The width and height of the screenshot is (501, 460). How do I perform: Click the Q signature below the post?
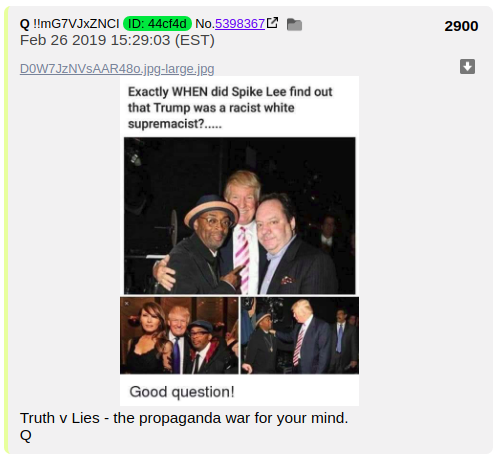tap(26, 435)
